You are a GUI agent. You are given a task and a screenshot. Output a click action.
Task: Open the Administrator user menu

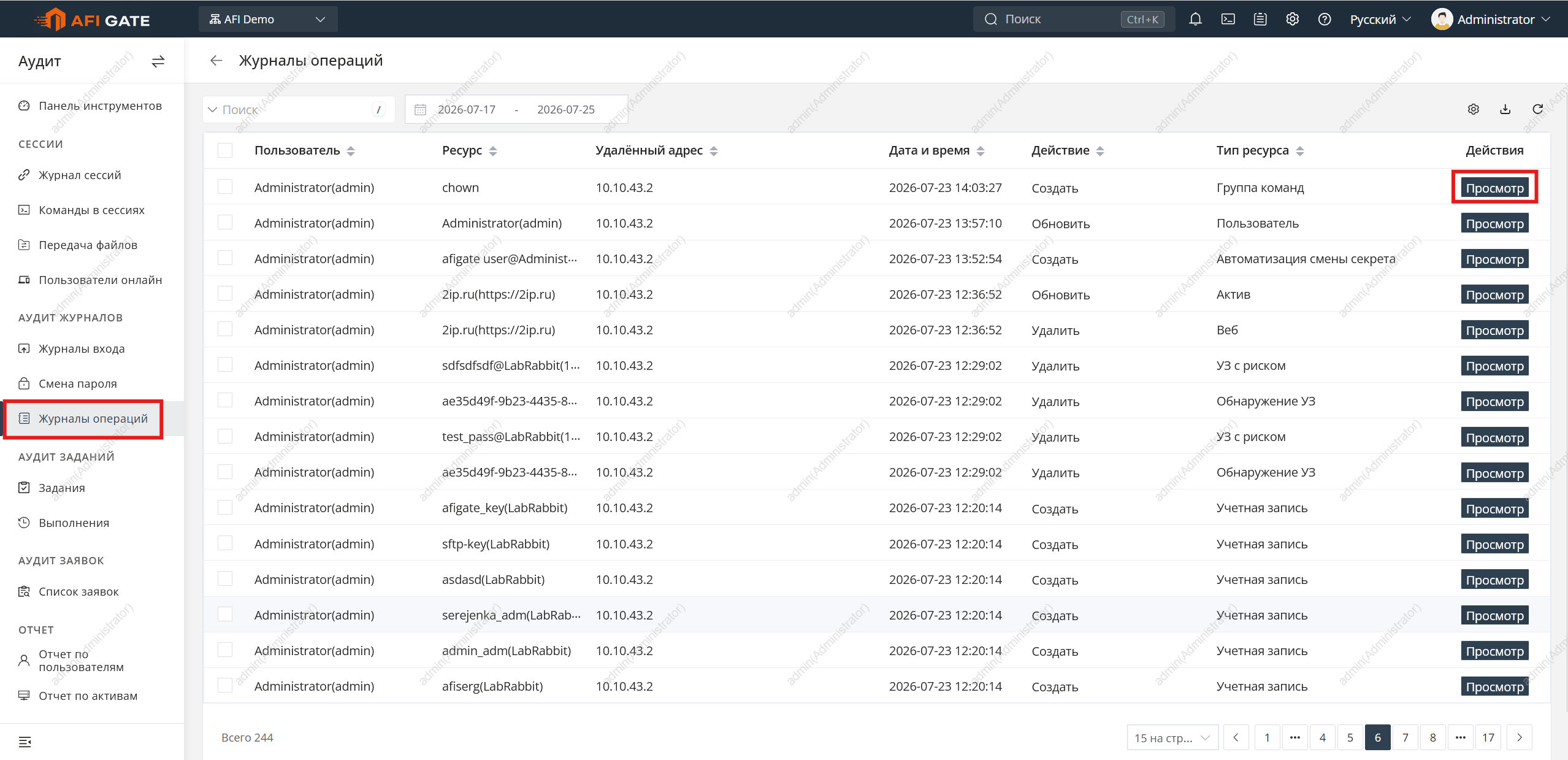click(1491, 19)
